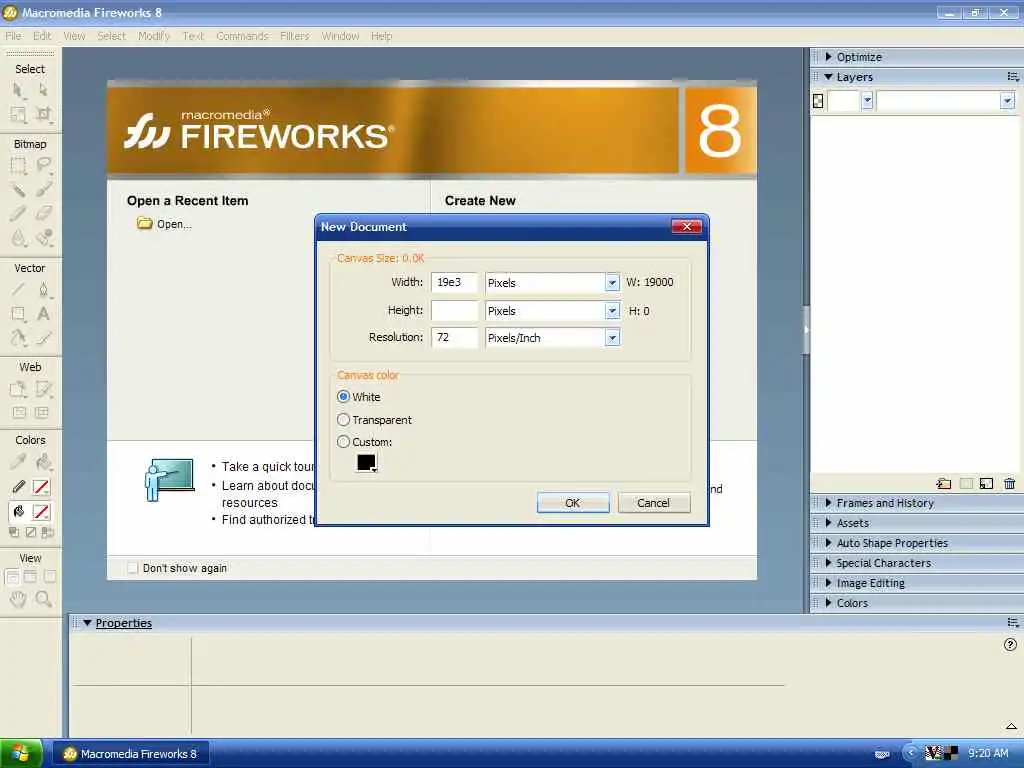Choose the Crop tool
Screen dimensions: 1024x768
pyautogui.click(x=43, y=115)
